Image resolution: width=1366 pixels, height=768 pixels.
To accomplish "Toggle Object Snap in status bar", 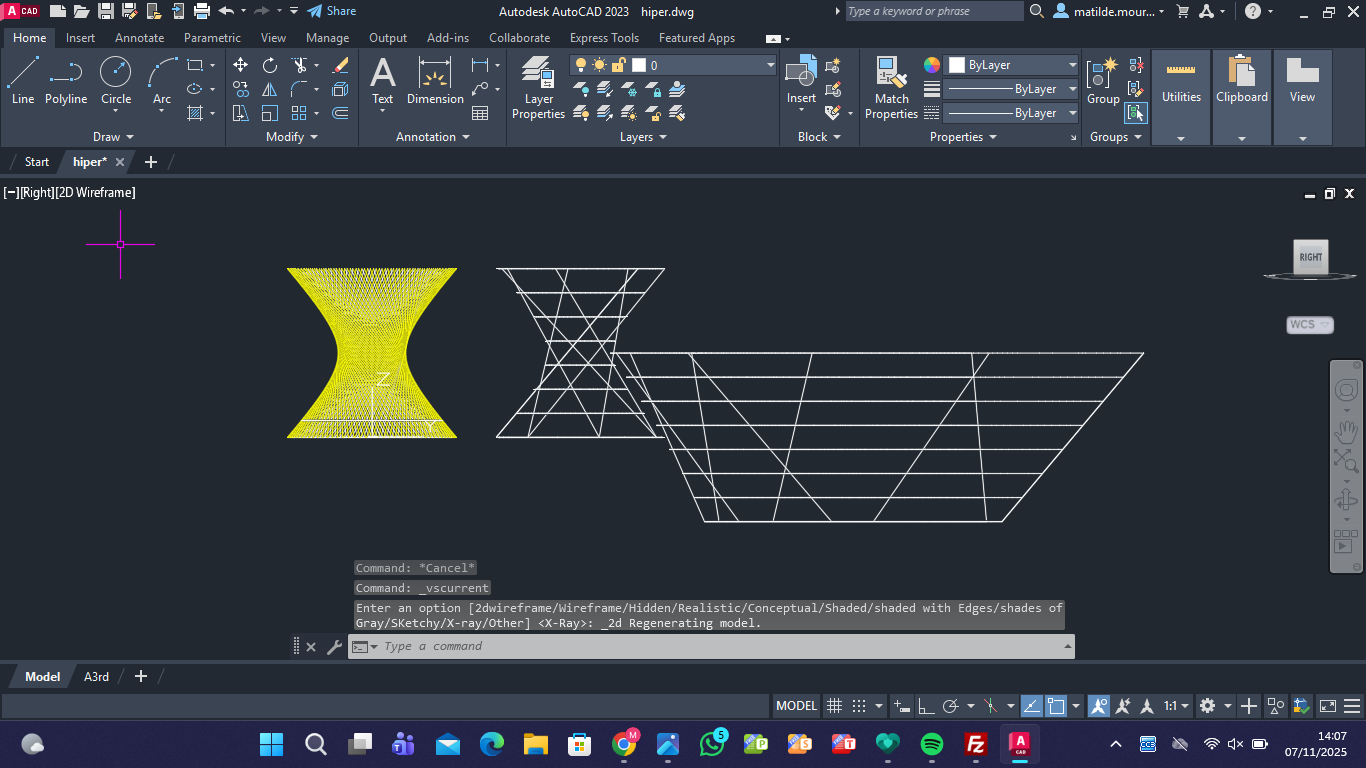I will point(1056,706).
